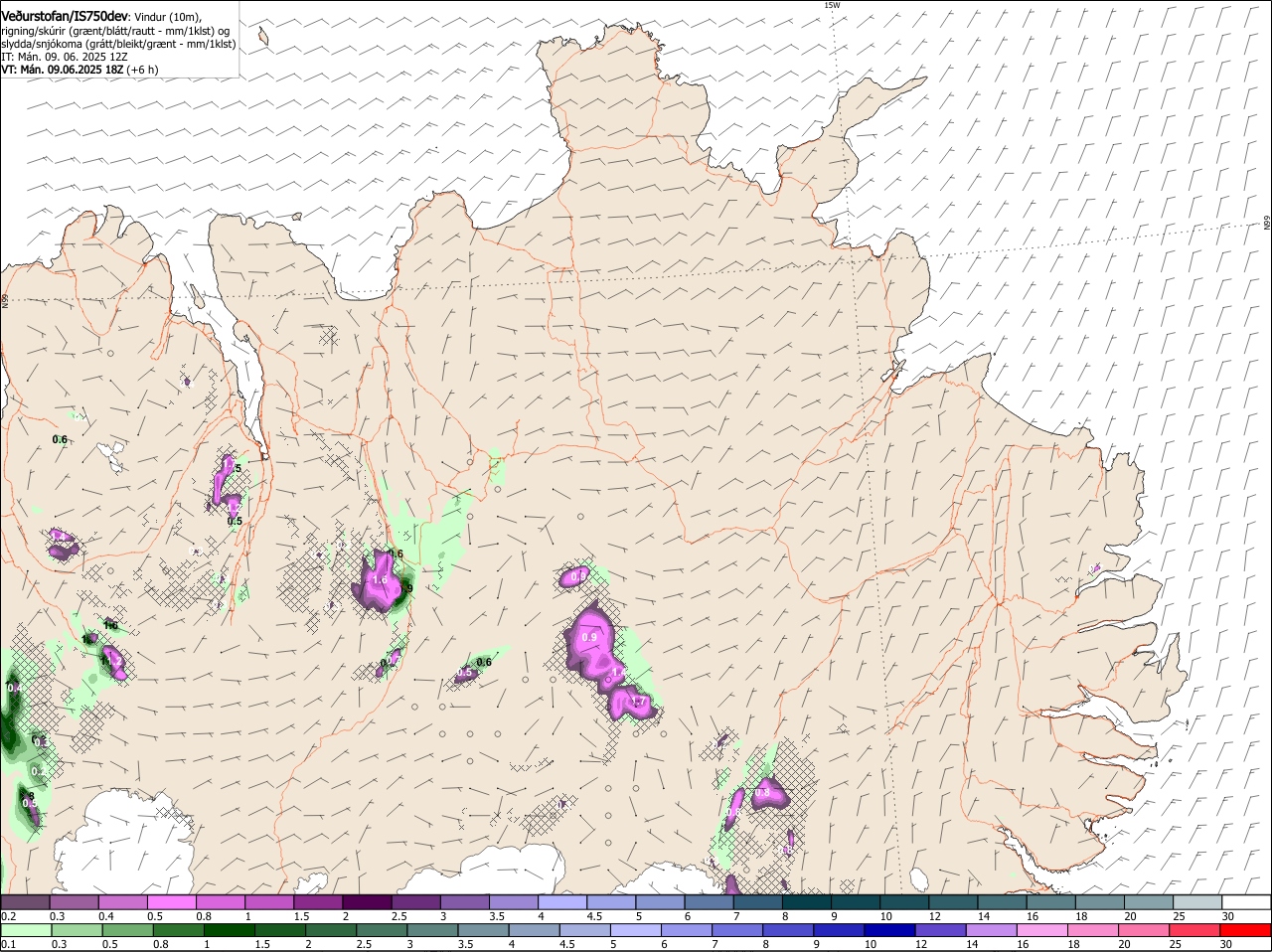Click the 'IT: Mán. 09. 06. 2025 12Z' line

coord(65,57)
